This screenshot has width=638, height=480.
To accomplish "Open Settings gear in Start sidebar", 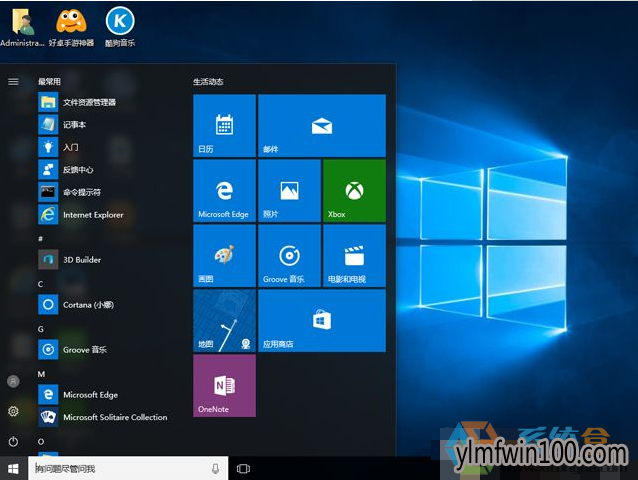I will click(13, 411).
